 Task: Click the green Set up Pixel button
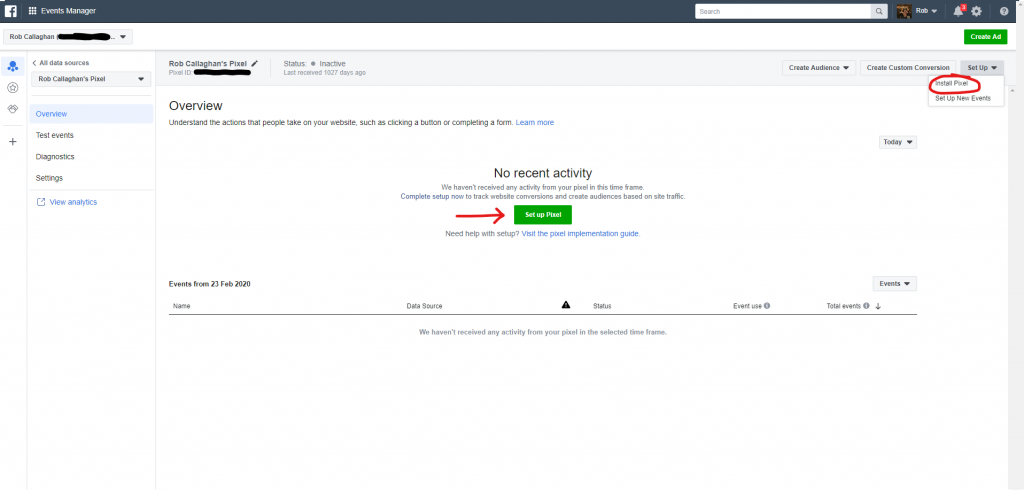[543, 214]
